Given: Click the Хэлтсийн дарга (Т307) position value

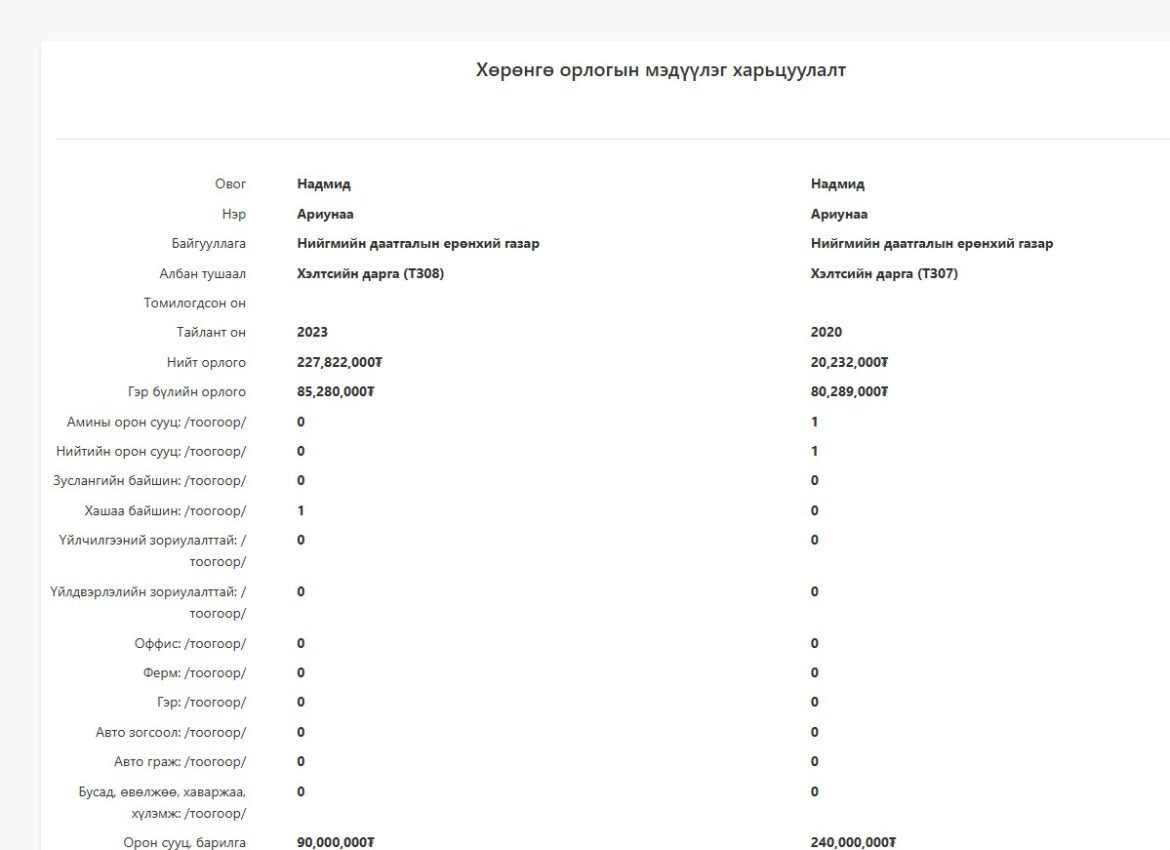Looking at the screenshot, I should click(884, 273).
